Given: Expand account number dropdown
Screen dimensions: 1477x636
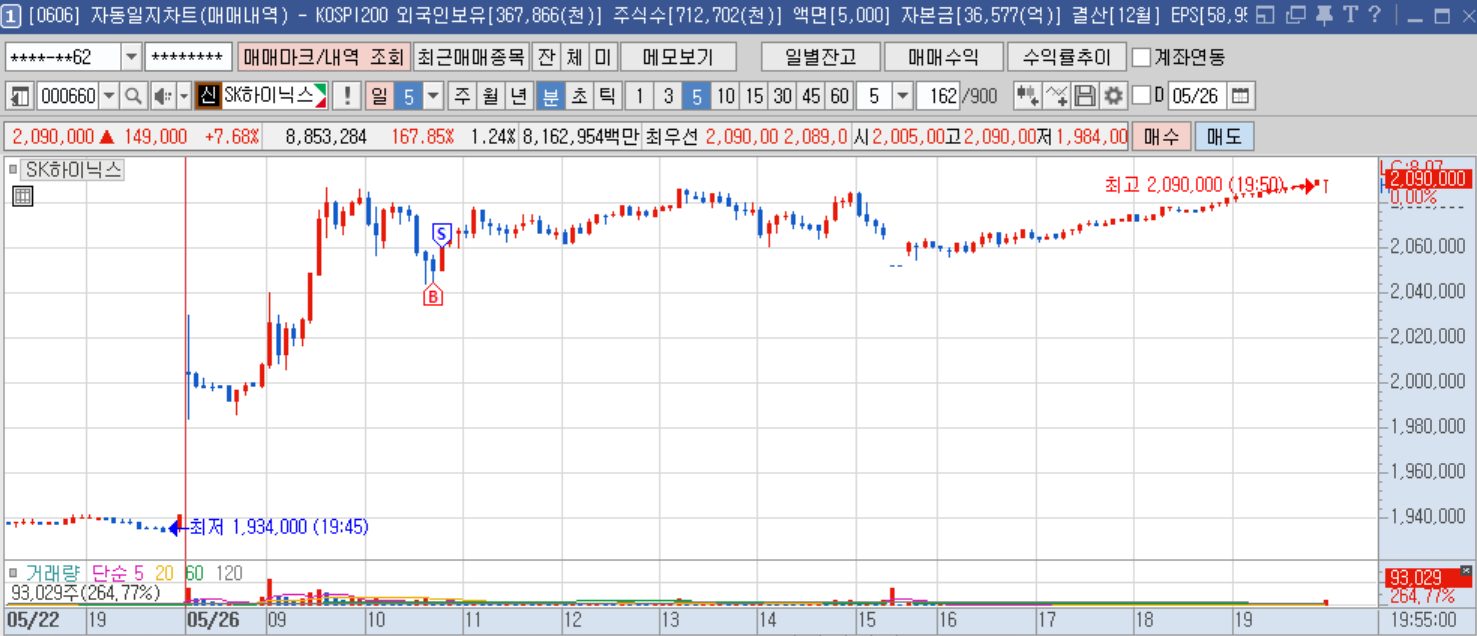Looking at the screenshot, I should coord(131,57).
